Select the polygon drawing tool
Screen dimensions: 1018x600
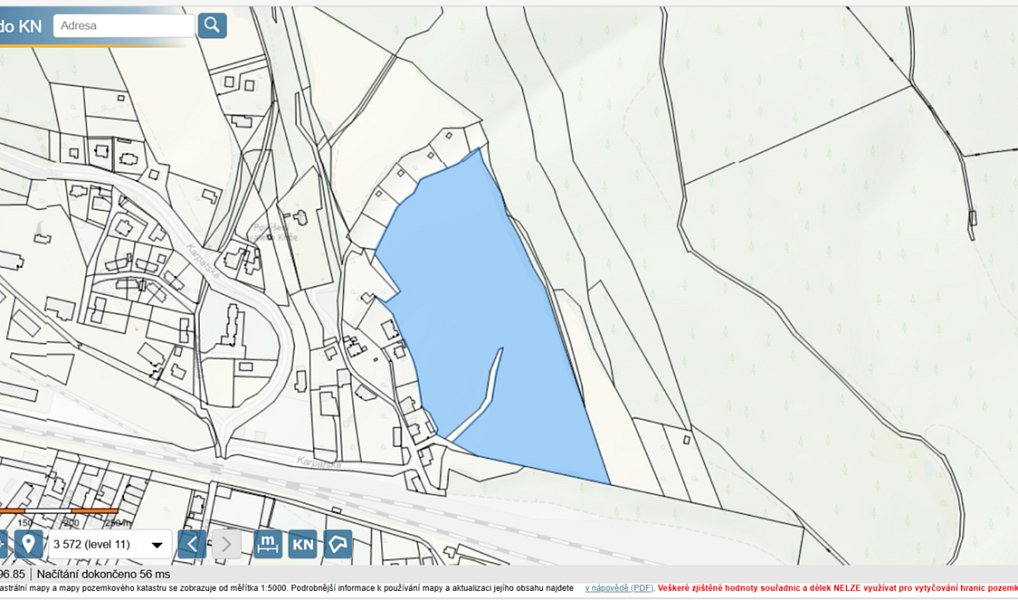(338, 544)
